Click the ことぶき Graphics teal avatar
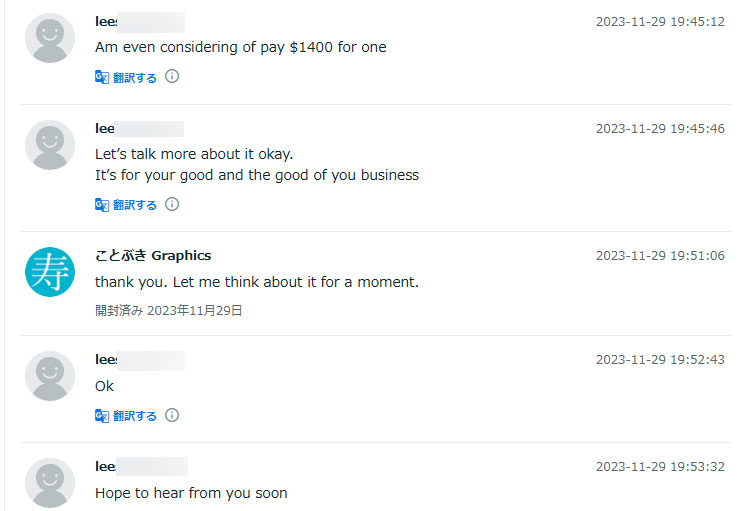 click(50, 271)
